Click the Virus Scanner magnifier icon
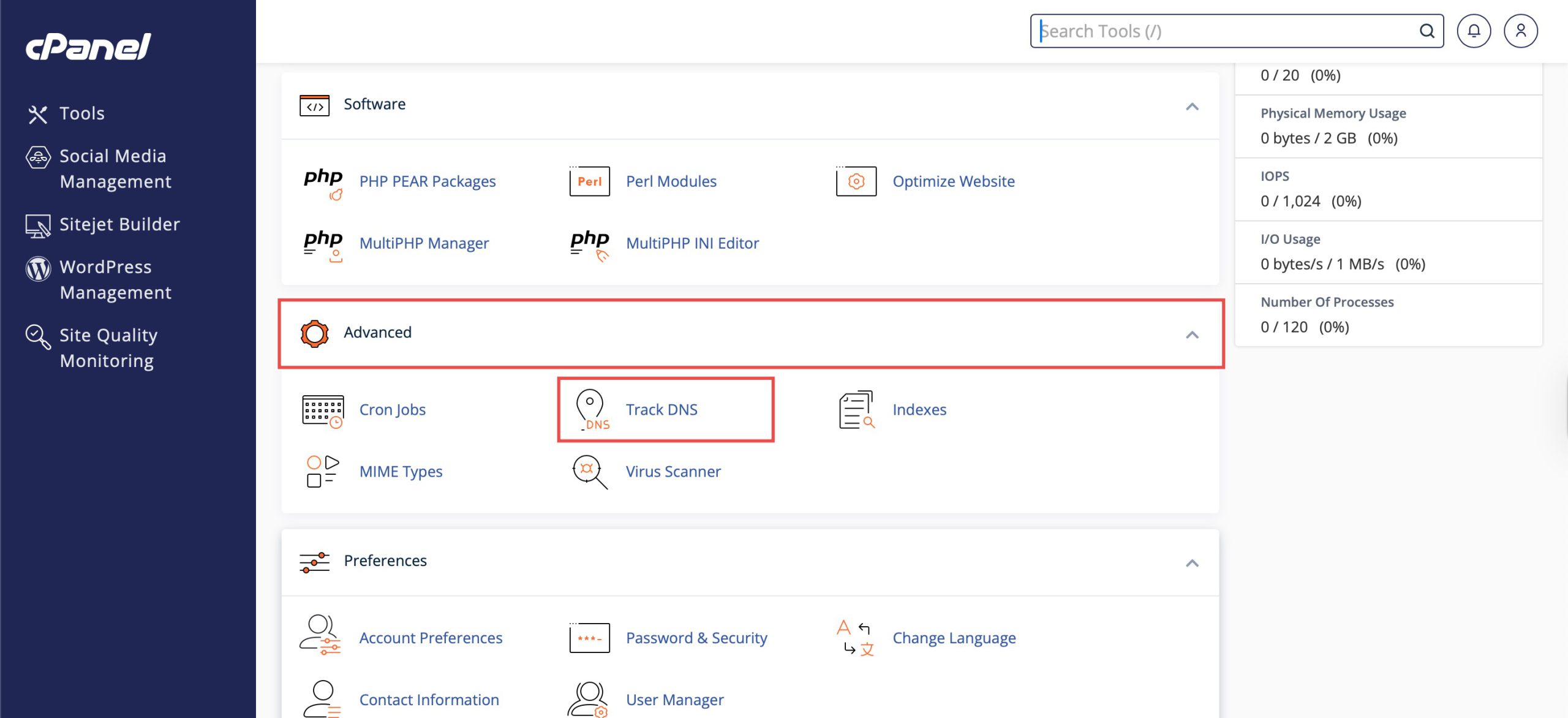This screenshot has height=718, width=1568. tap(589, 471)
